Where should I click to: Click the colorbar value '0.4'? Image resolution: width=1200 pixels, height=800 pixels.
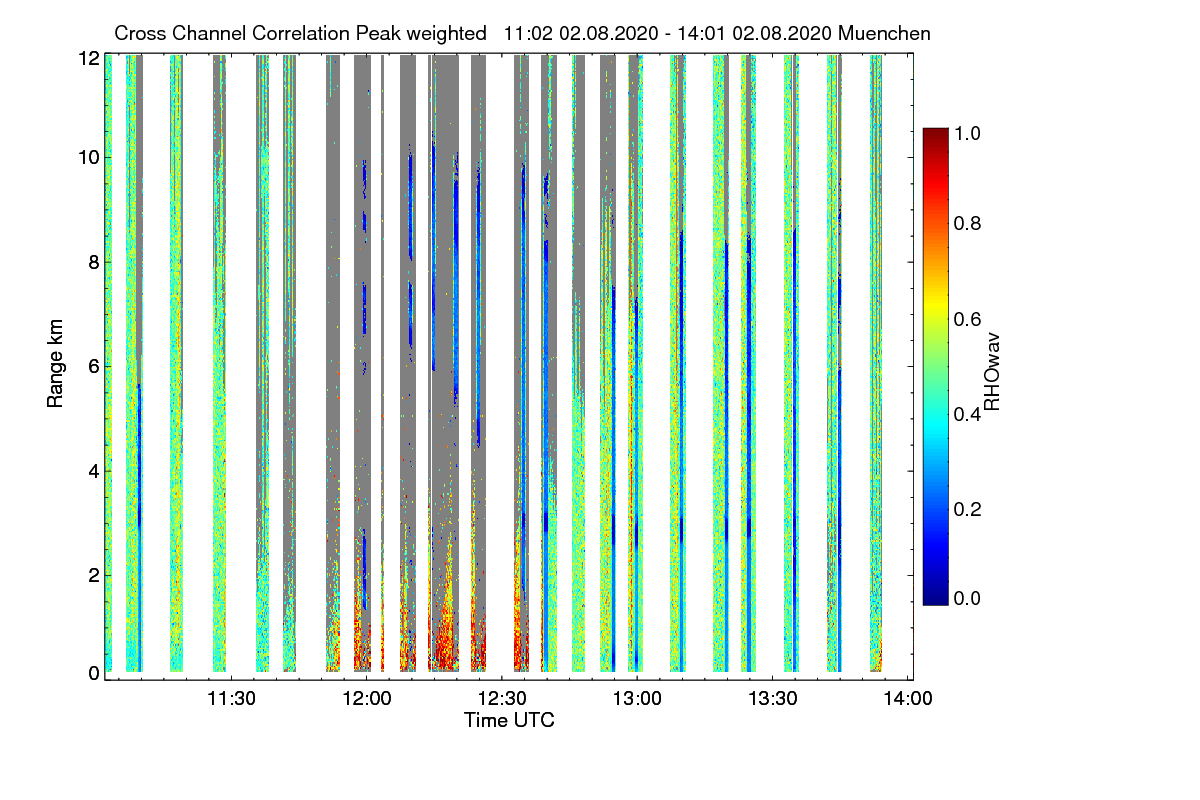pos(967,414)
